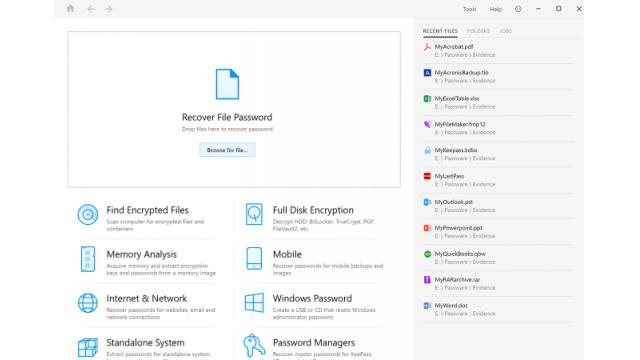
Task: Navigate forward with the right arrow
Action: click(109, 9)
